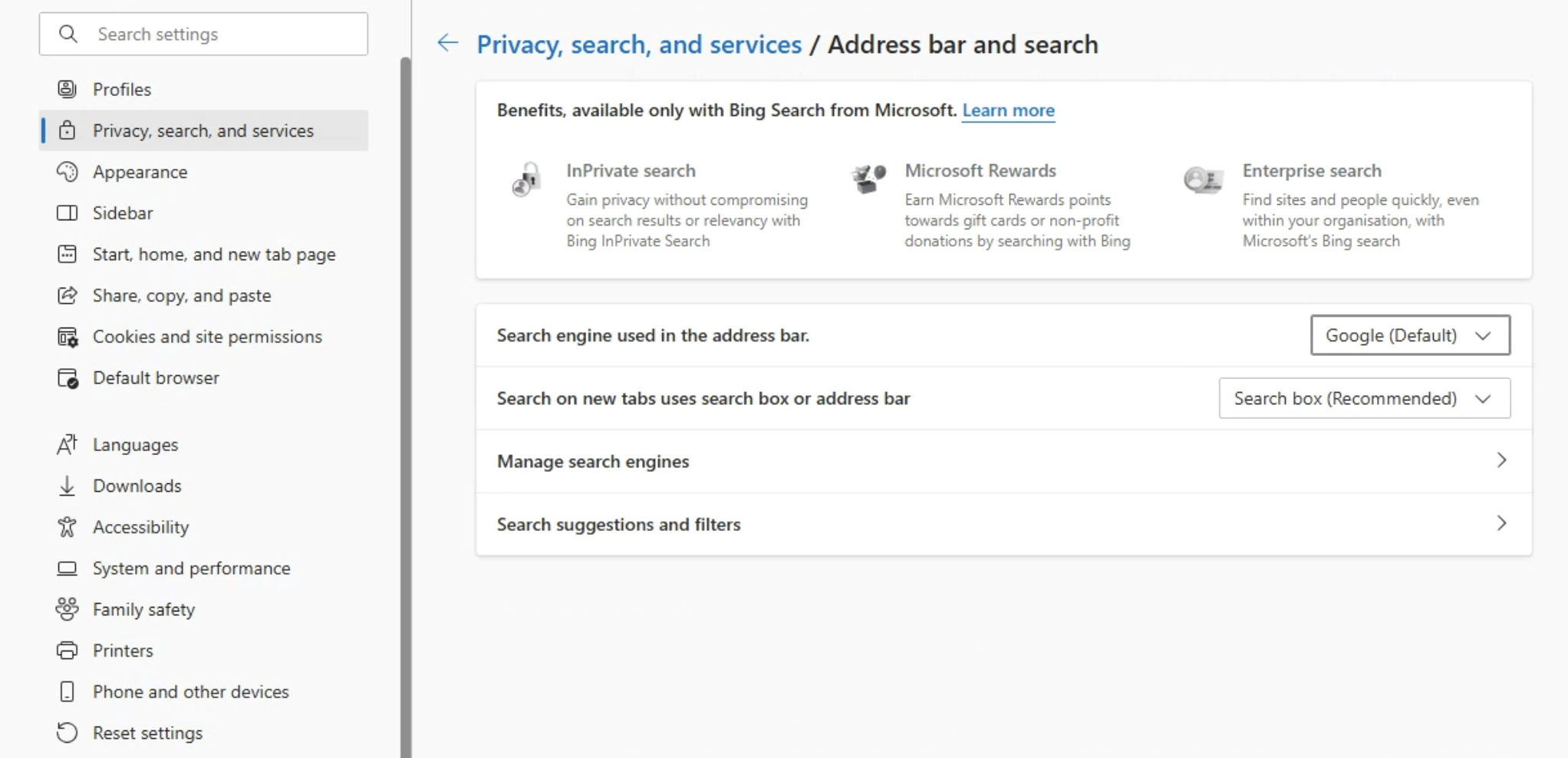Viewport: 1568px width, 758px height.
Task: Click the Languages icon
Action: [x=68, y=445]
